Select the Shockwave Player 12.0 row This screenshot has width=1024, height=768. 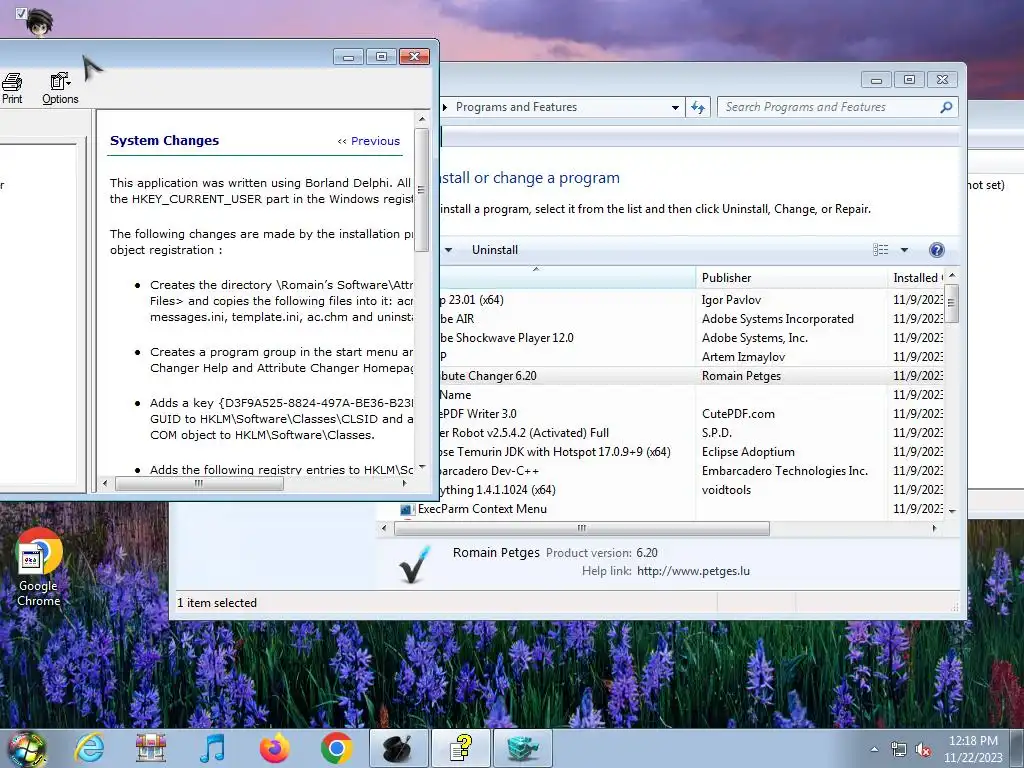pyautogui.click(x=692, y=338)
